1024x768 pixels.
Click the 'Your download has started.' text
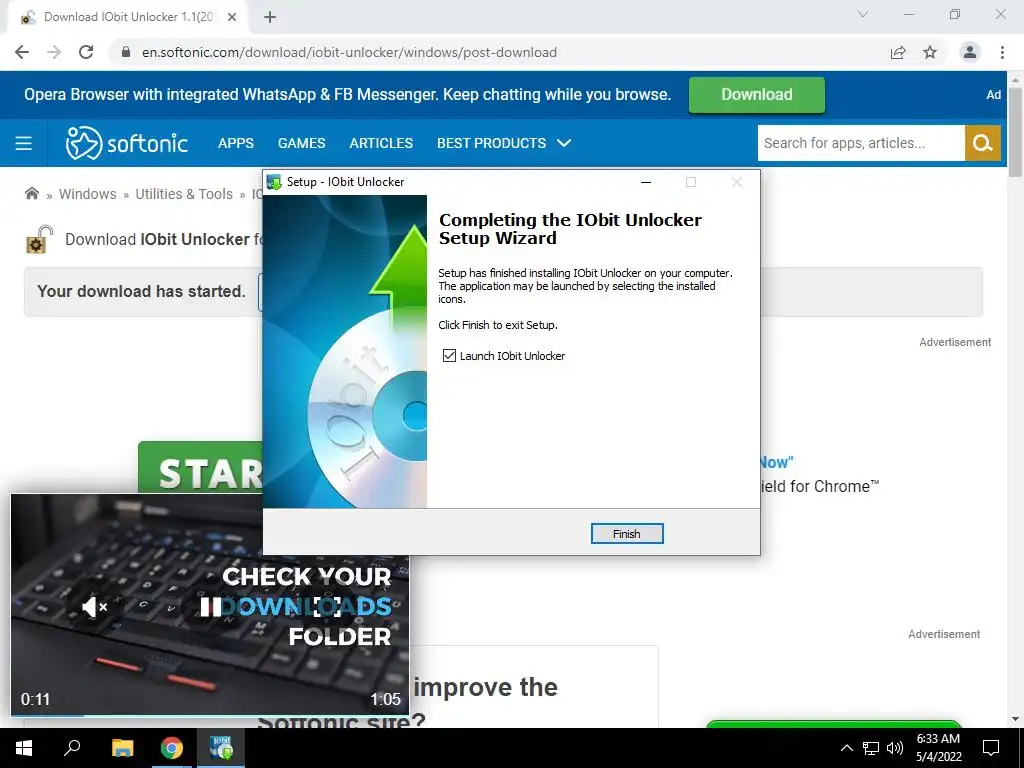click(x=141, y=291)
